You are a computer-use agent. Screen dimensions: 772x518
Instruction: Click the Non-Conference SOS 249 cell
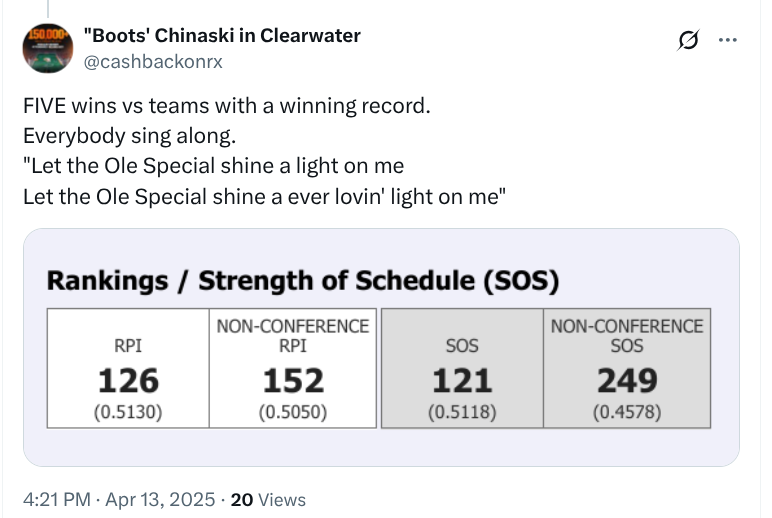pyautogui.click(x=627, y=368)
